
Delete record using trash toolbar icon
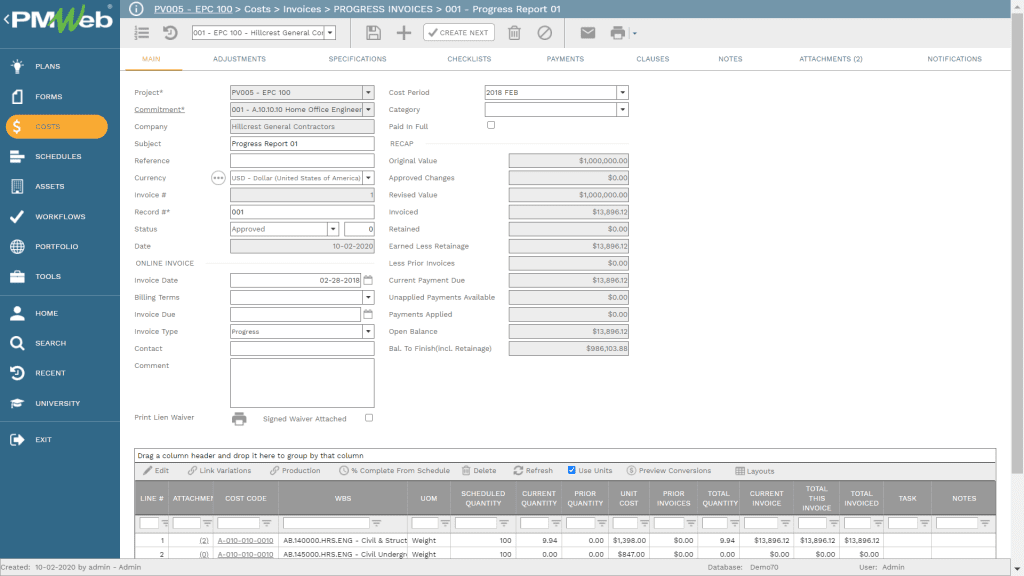tap(515, 33)
